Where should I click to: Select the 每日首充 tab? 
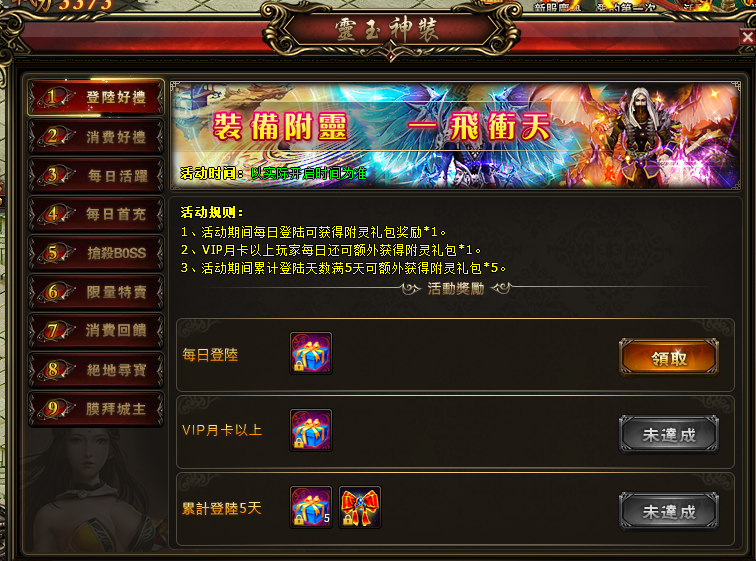tap(96, 214)
